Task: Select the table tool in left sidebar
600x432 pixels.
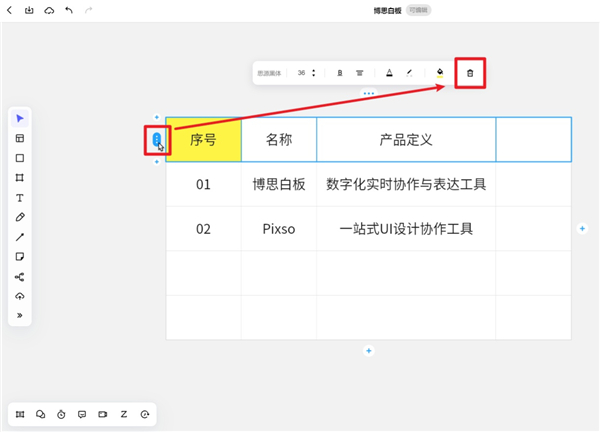Action: [x=20, y=139]
